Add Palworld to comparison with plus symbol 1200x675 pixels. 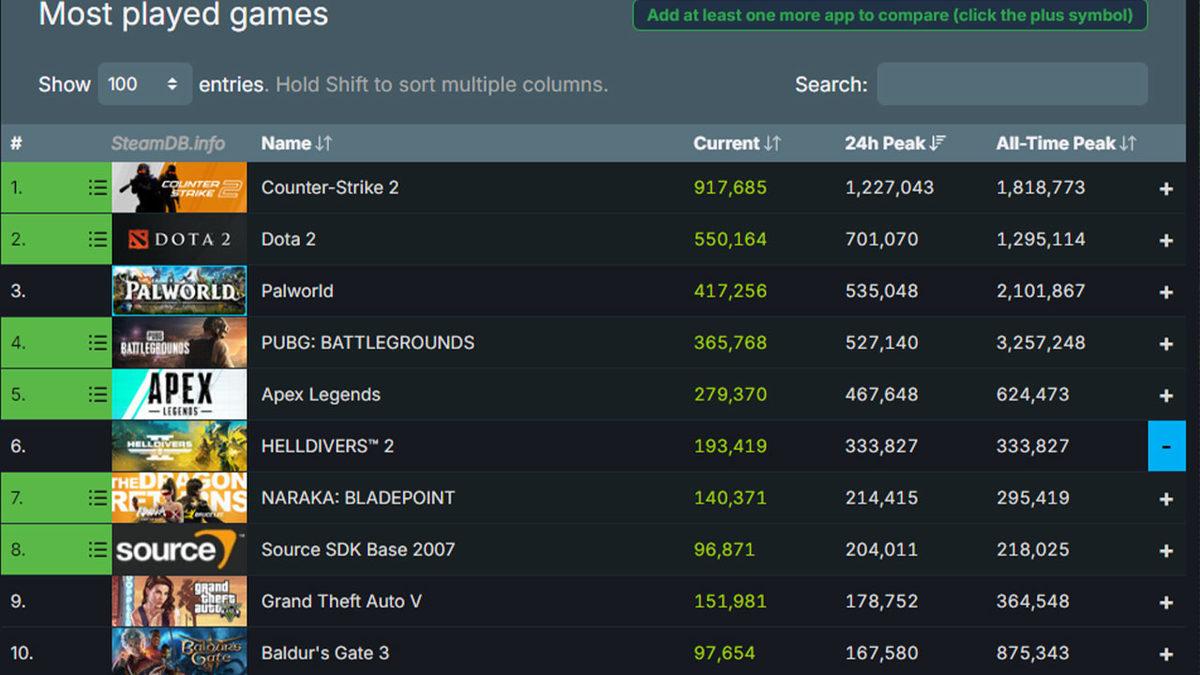tap(1166, 291)
